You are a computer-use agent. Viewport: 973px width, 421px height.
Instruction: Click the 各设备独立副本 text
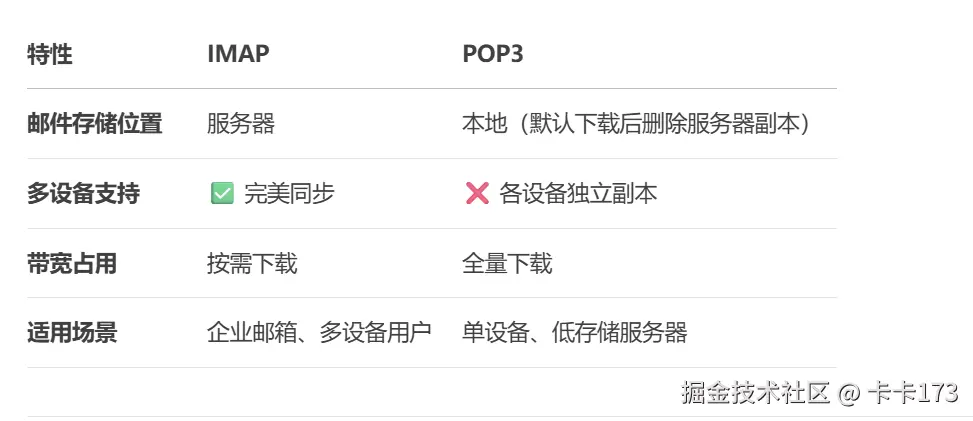point(578,194)
